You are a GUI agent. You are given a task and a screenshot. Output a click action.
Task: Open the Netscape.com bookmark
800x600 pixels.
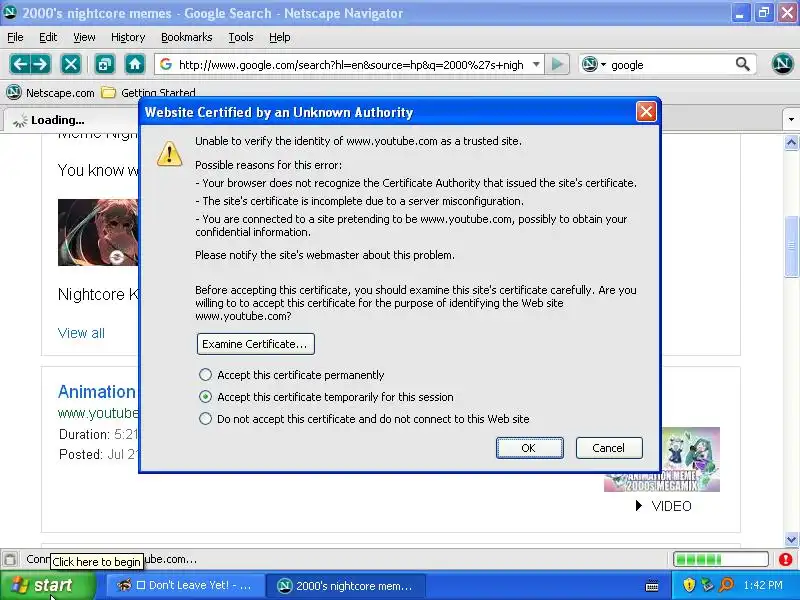coord(51,93)
